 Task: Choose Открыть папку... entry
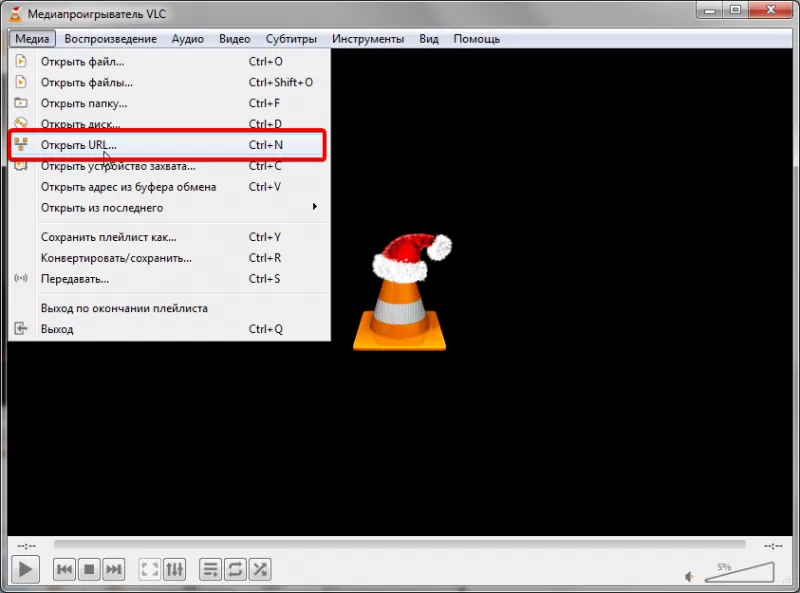[169, 104]
